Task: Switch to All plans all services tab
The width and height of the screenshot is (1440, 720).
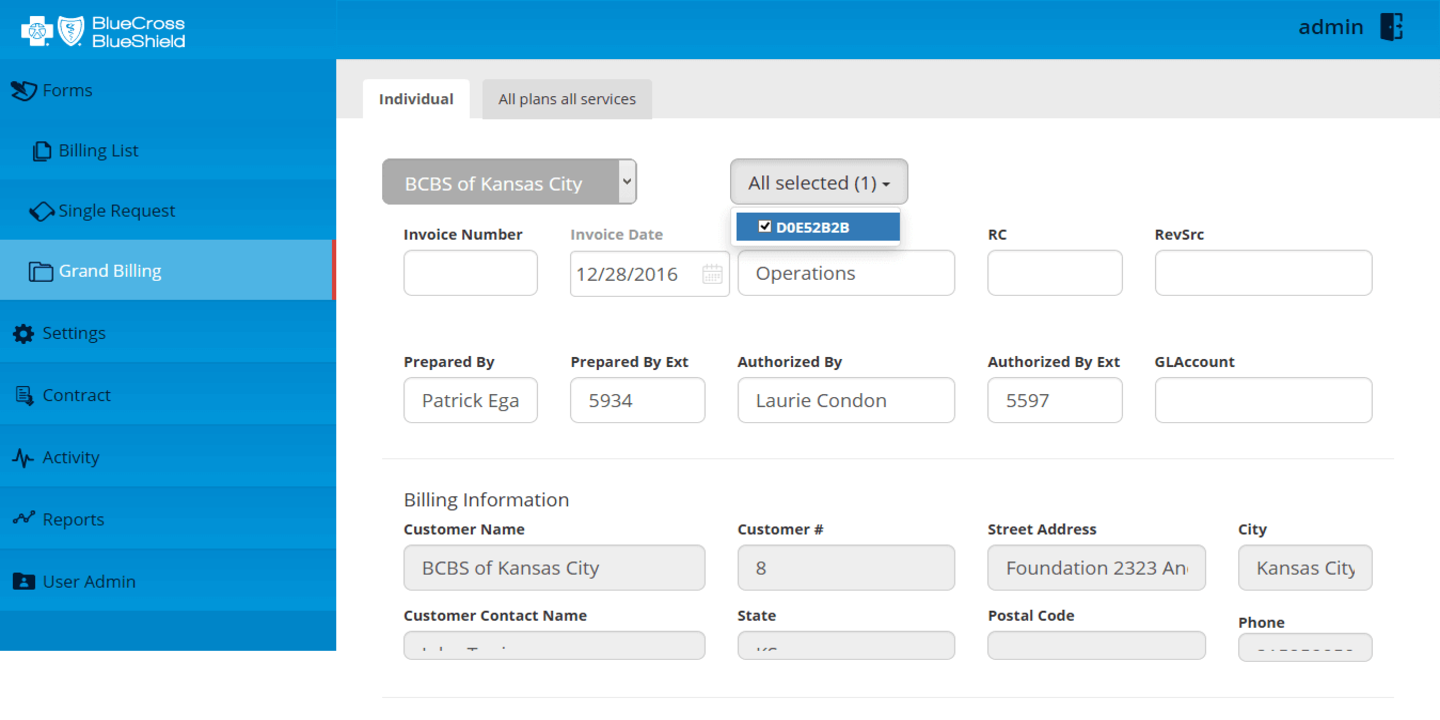Action: pyautogui.click(x=567, y=99)
